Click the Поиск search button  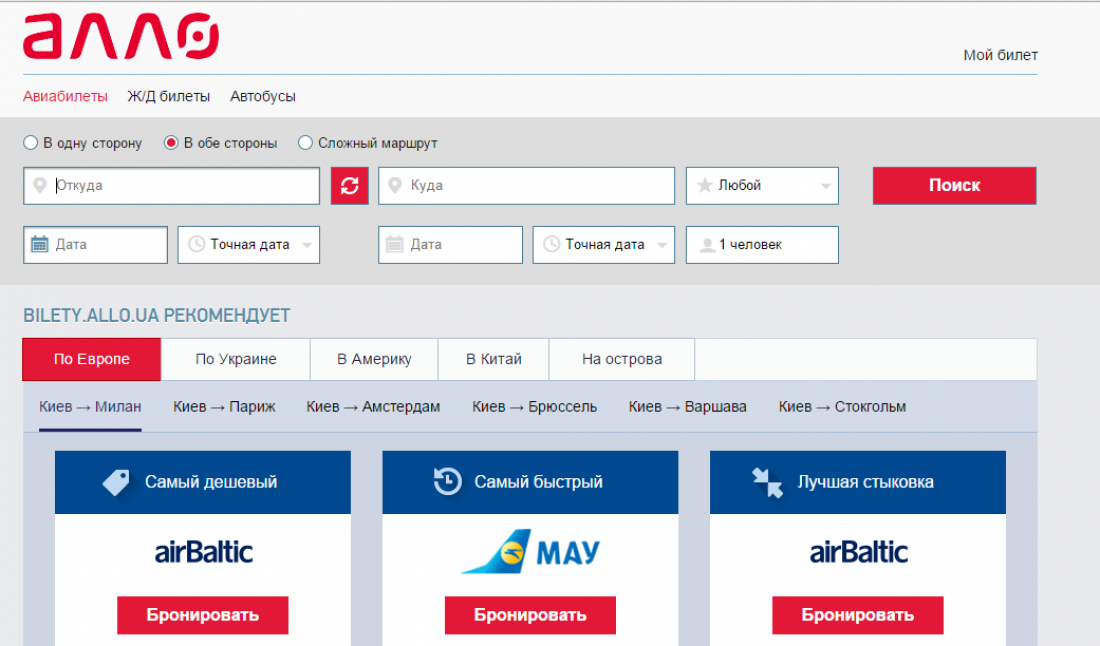click(x=953, y=185)
